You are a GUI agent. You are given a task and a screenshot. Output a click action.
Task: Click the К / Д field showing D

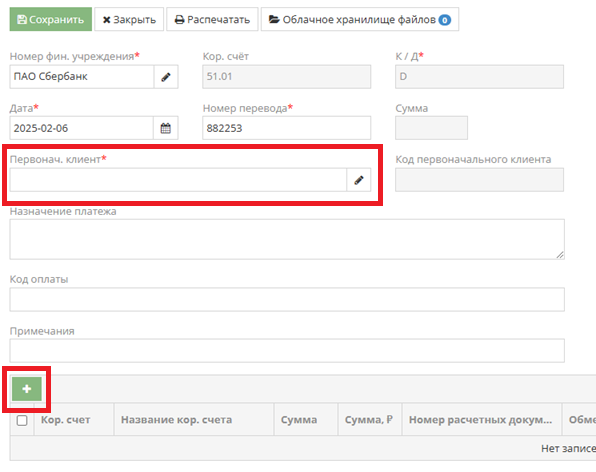479,77
